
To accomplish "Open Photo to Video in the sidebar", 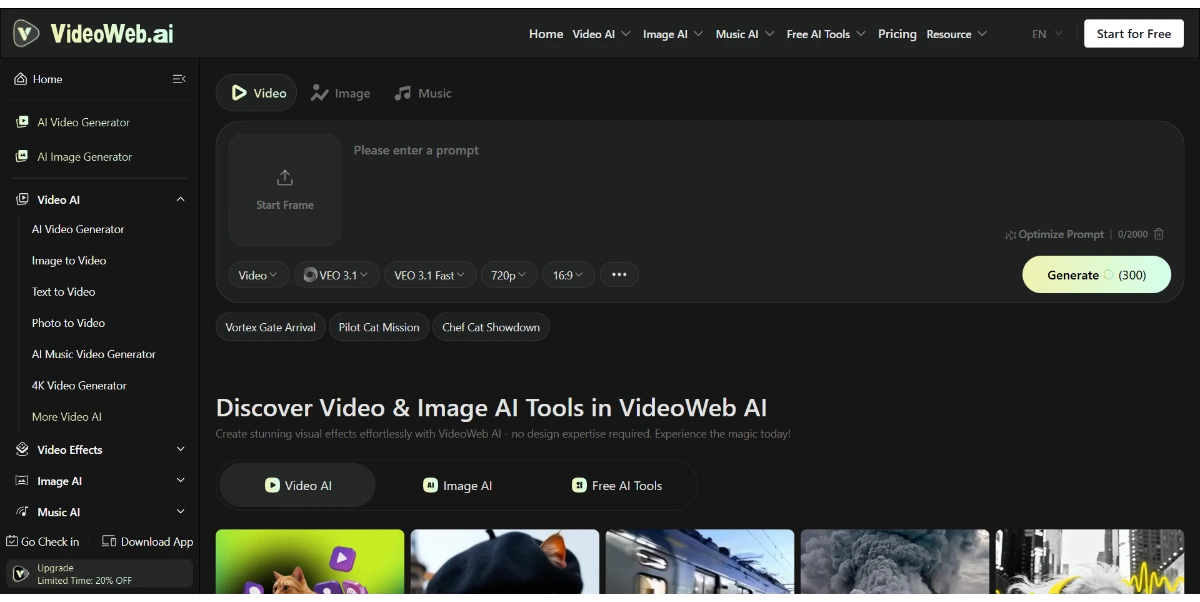I will pos(68,323).
